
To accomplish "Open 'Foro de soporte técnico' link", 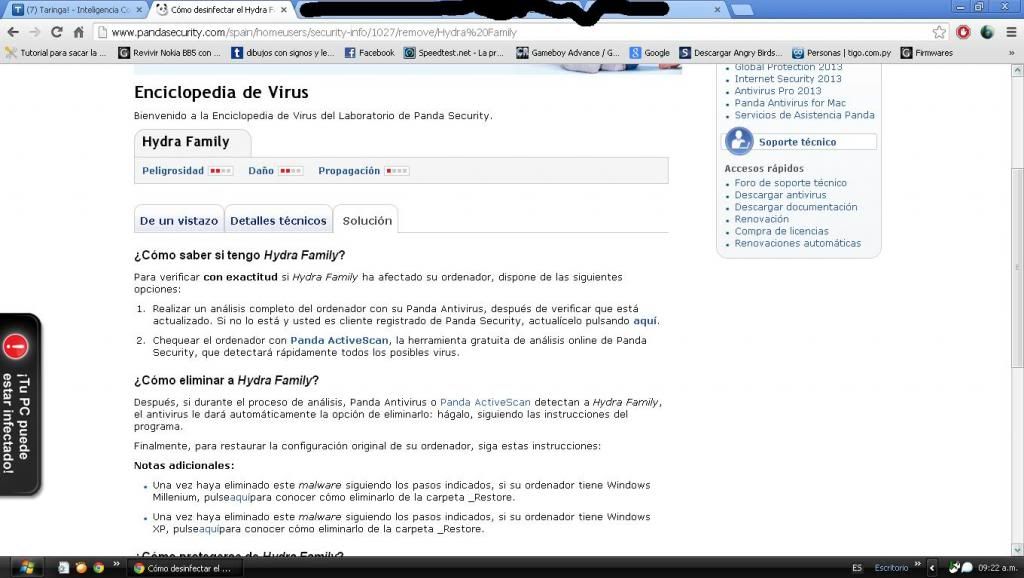I will (x=790, y=183).
